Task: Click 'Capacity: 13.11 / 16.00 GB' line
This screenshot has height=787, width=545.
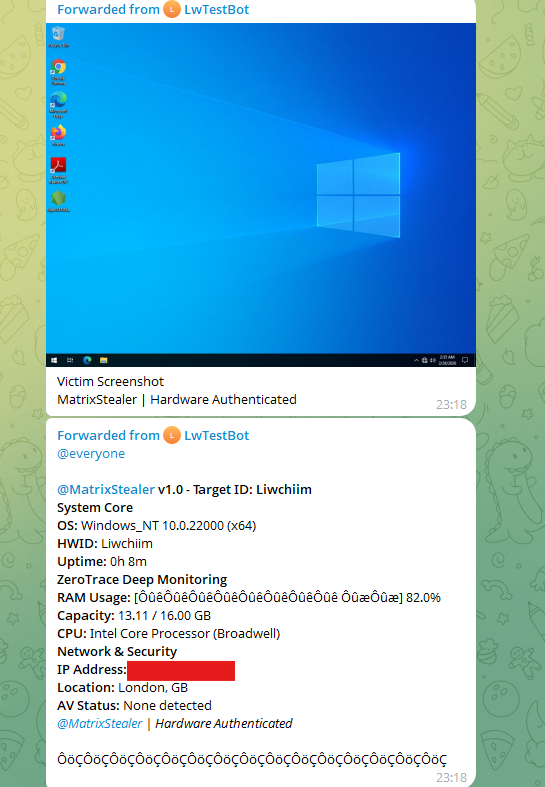Action: (134, 615)
